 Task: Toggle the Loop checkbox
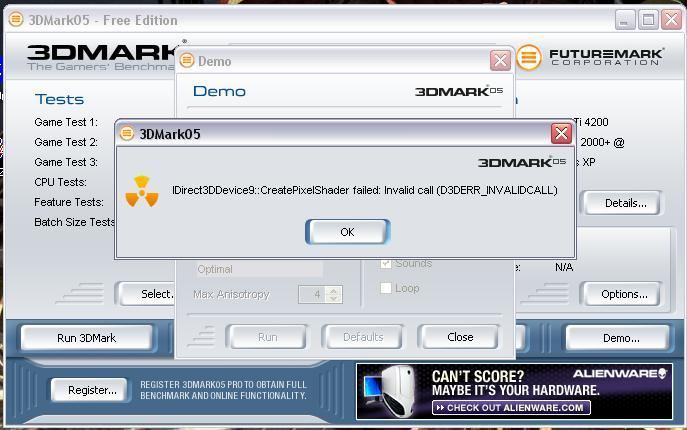coord(386,288)
